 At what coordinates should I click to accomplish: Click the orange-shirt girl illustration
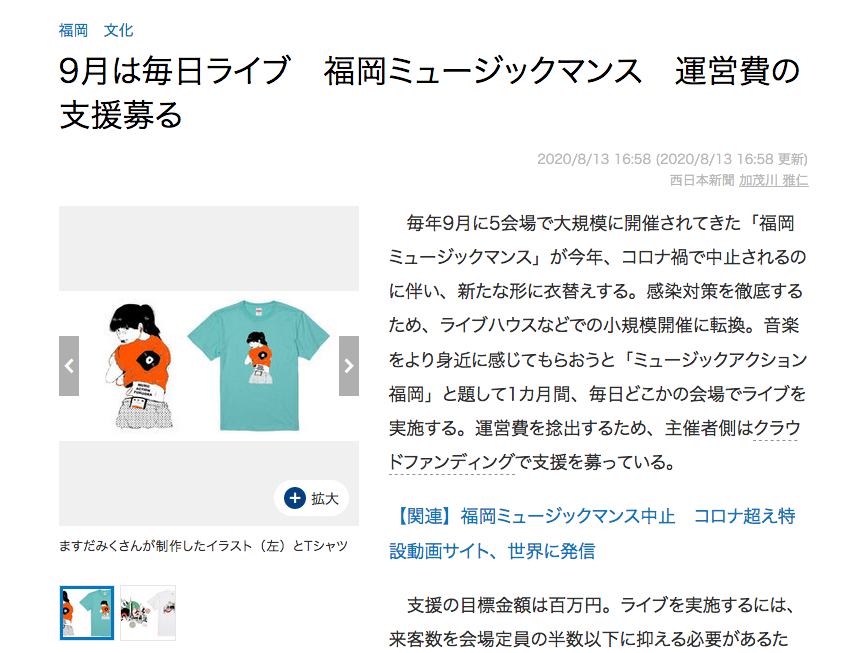(141, 366)
